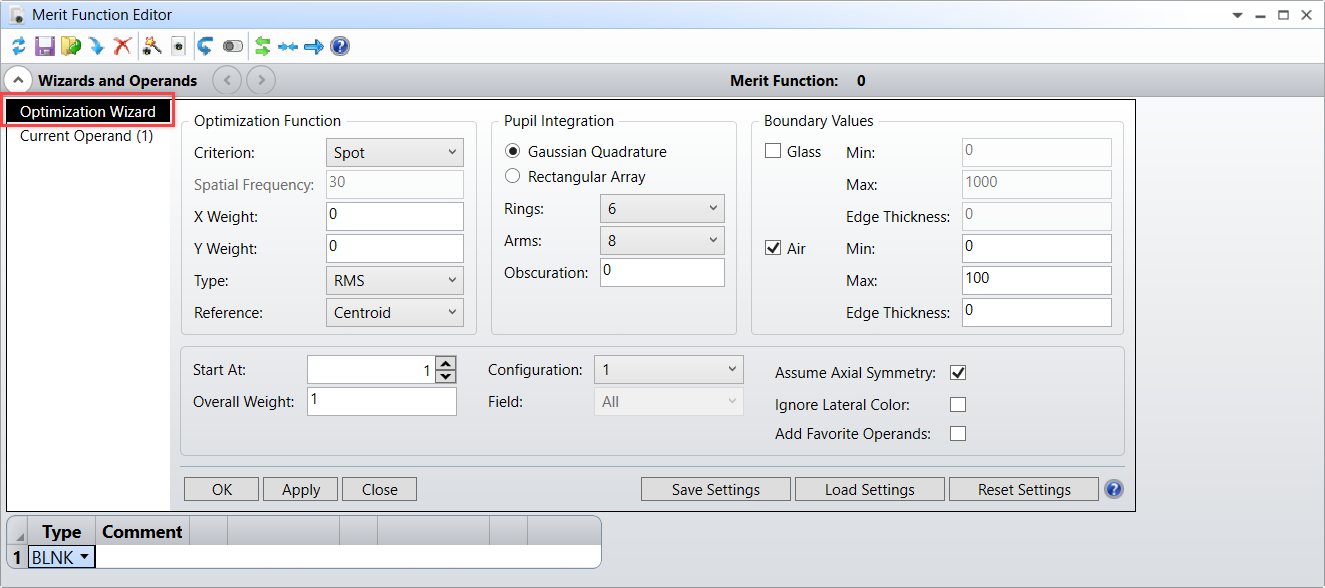Screen dimensions: 1325x588
Task: Click the red X delete-all icon
Action: [x=122, y=46]
